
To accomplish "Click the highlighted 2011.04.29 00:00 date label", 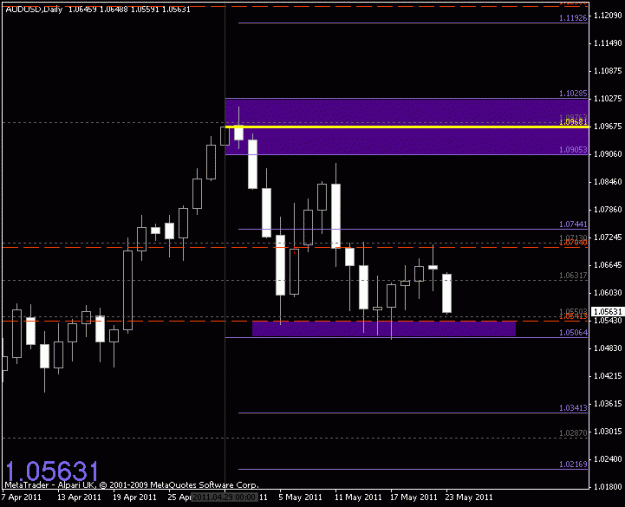I will tap(224, 497).
